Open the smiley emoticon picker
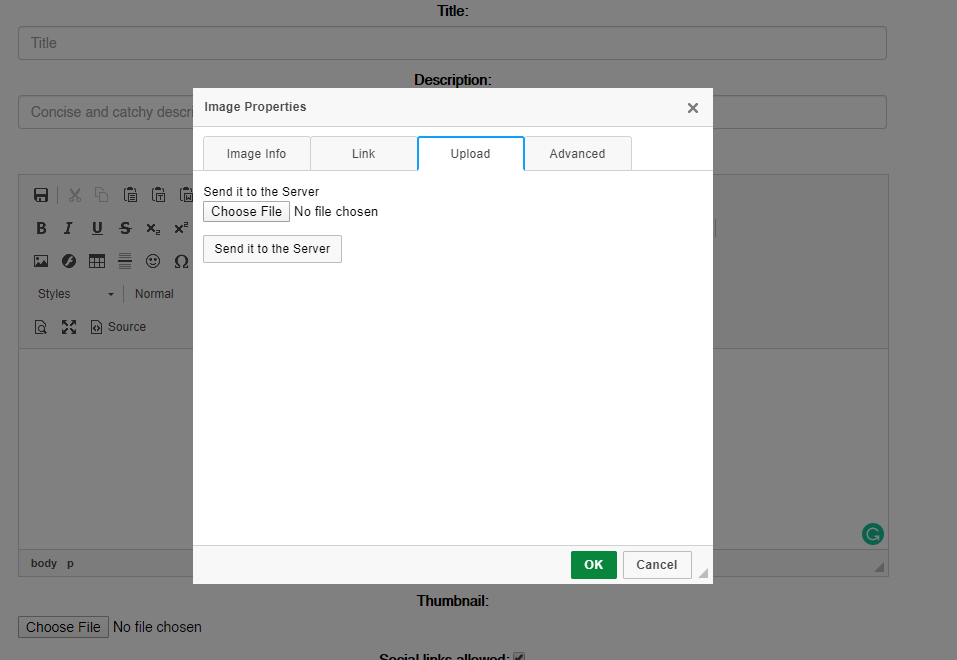The height and width of the screenshot is (660, 957). (153, 261)
